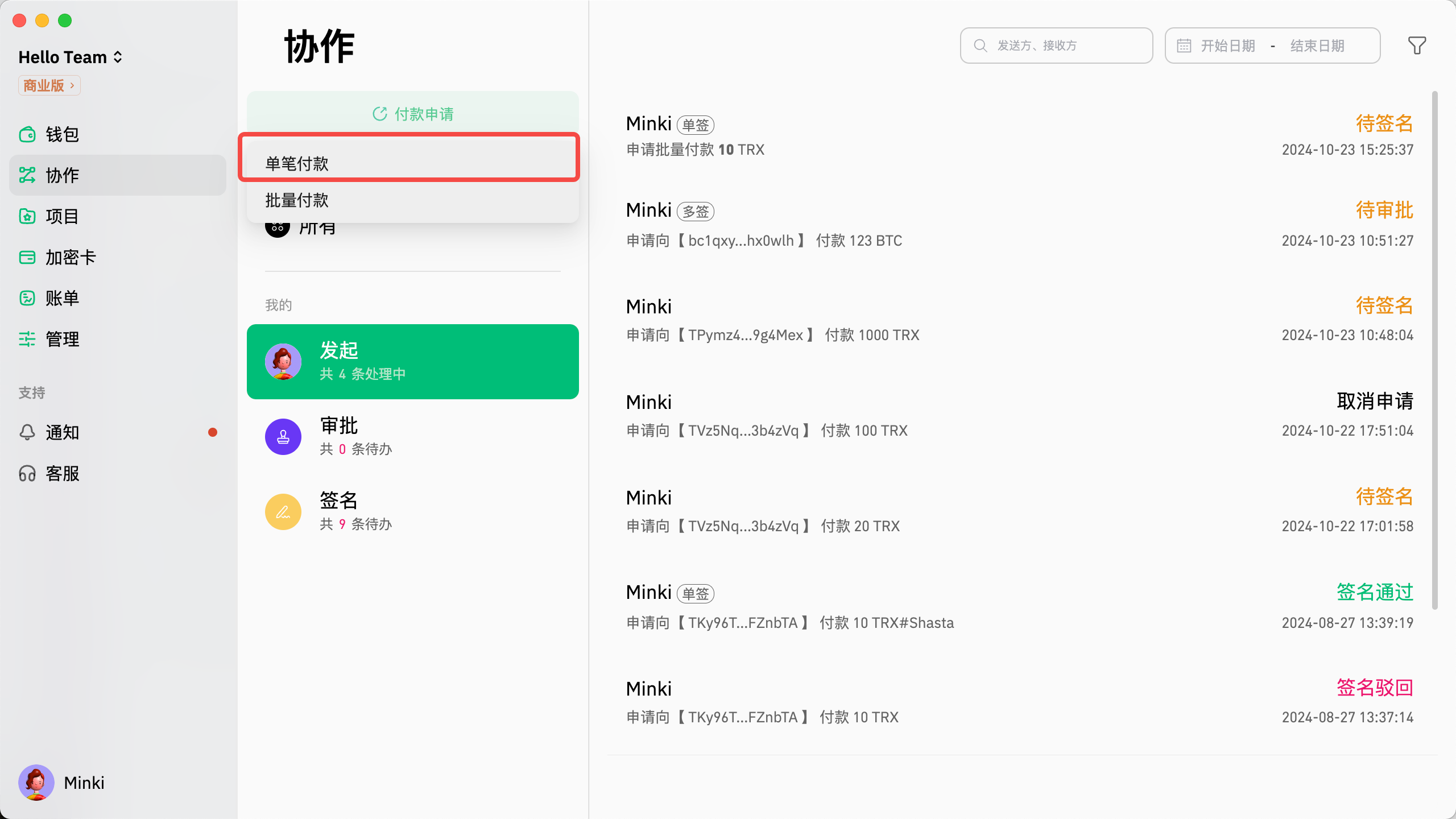This screenshot has height=819, width=1456.
Task: Open the wallet icon in sidebar
Action: click(x=27, y=135)
